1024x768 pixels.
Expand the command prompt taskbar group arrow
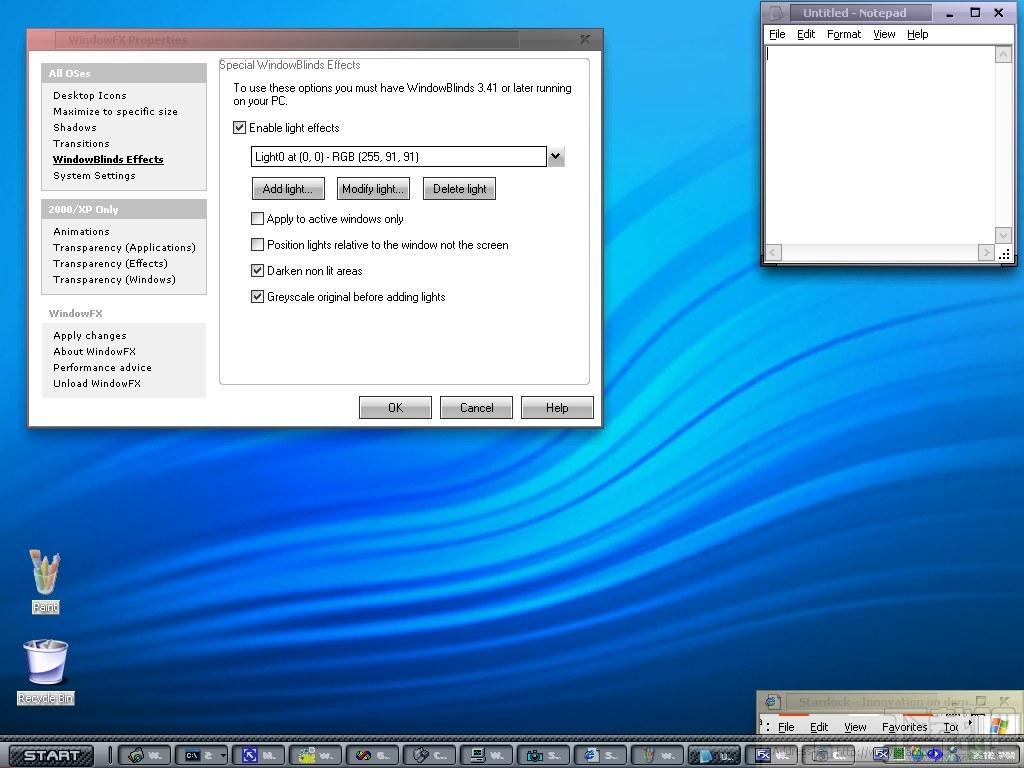pyautogui.click(x=223, y=756)
